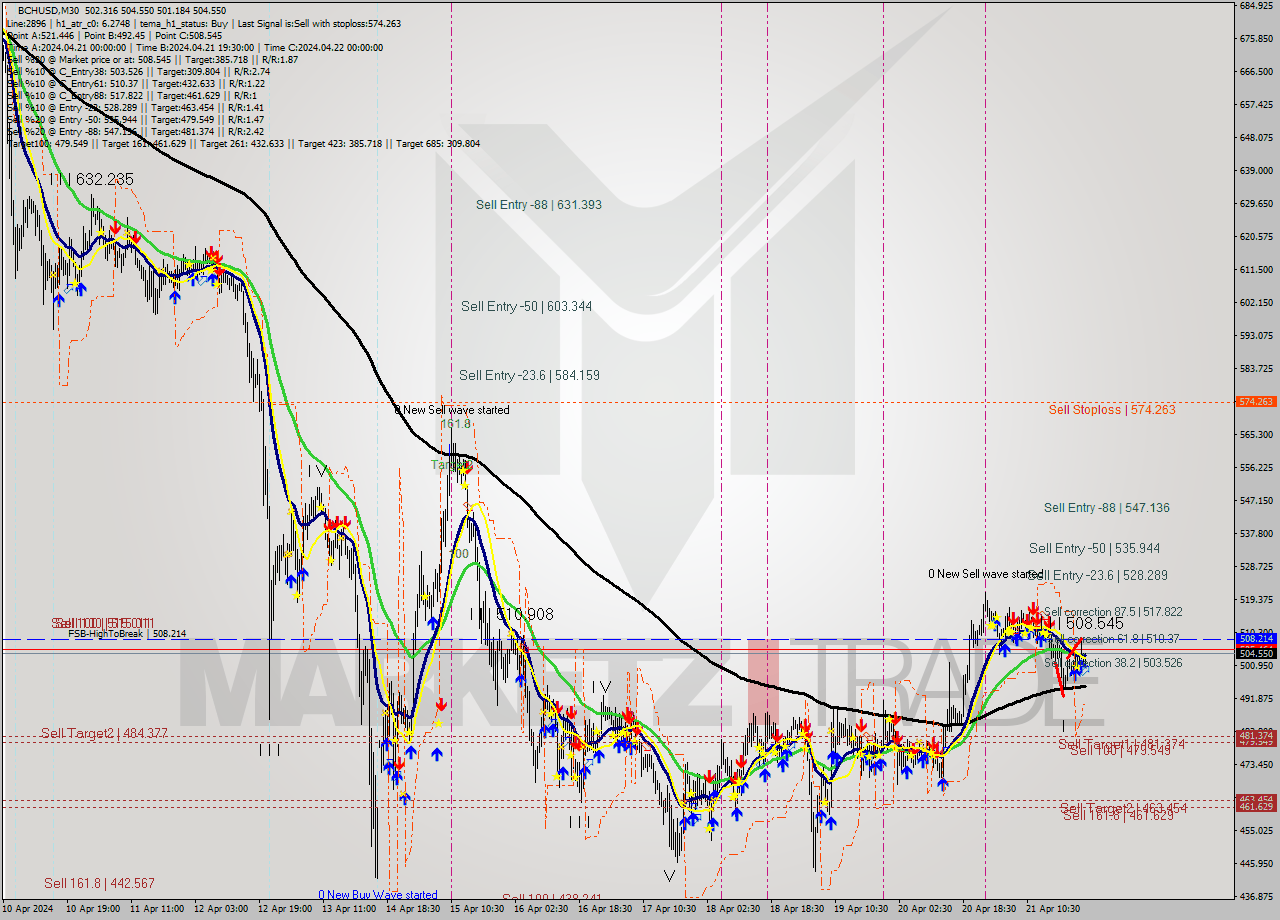This screenshot has height=920, width=1280.
Task: Click the 'Sell Stoploss | 574.263' label
Action: coord(1112,410)
